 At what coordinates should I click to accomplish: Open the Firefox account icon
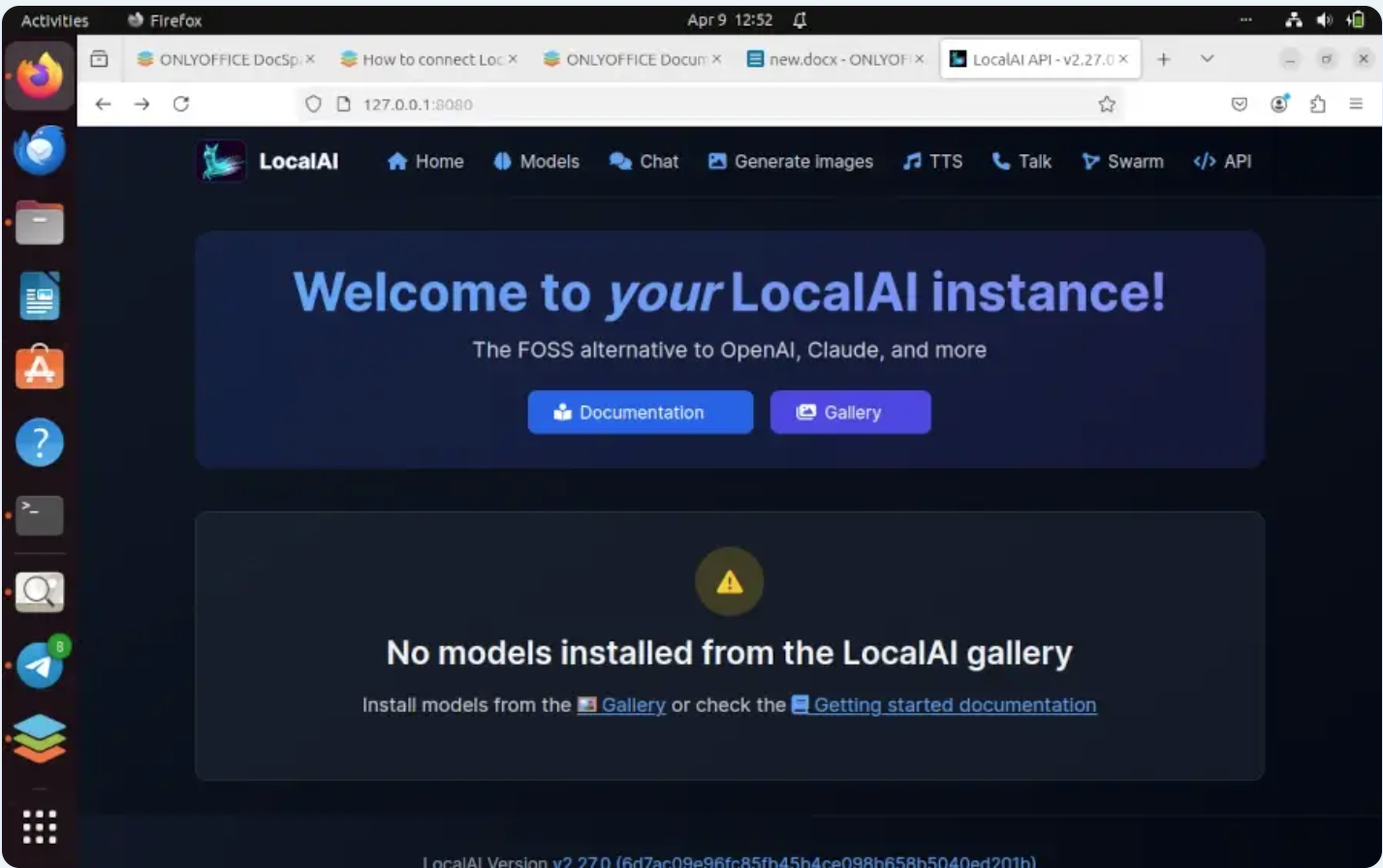tap(1279, 104)
